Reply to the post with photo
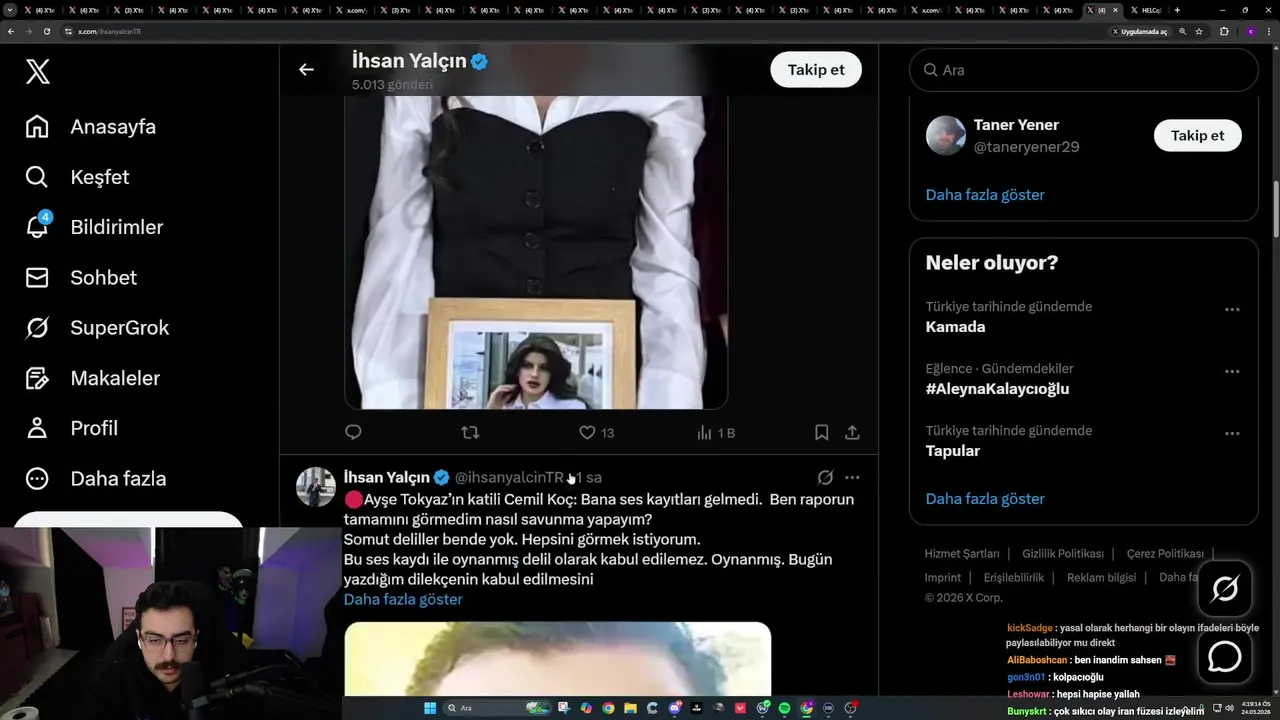The image size is (1280, 720). [353, 432]
